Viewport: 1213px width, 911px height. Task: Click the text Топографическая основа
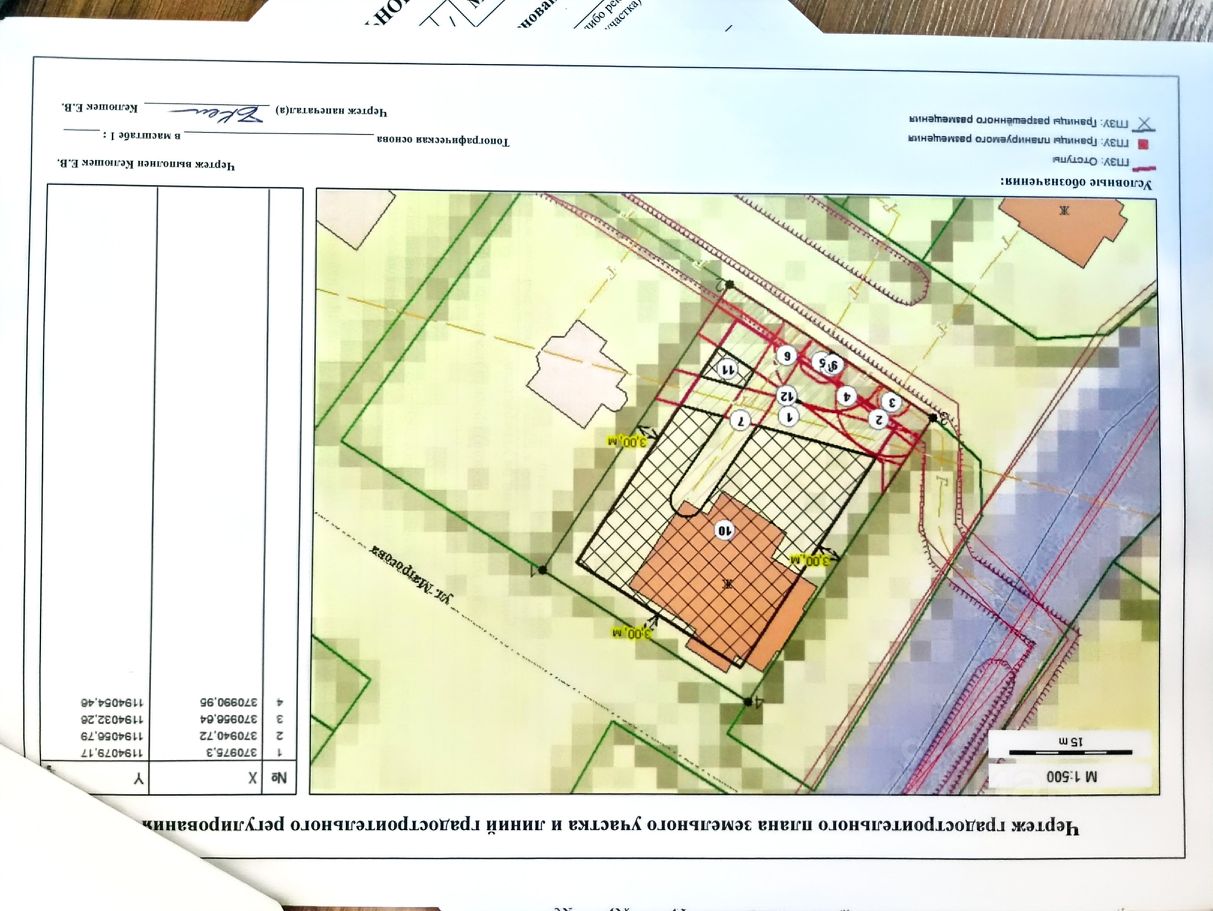[442, 140]
